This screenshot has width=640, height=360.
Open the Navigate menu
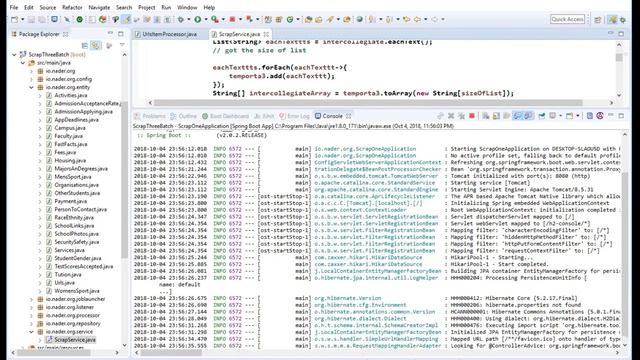99,7
